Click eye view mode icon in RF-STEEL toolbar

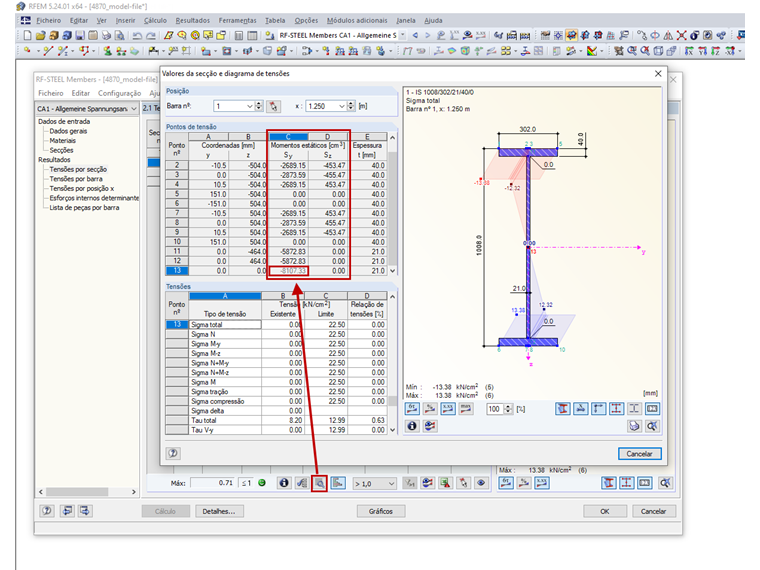tap(481, 483)
